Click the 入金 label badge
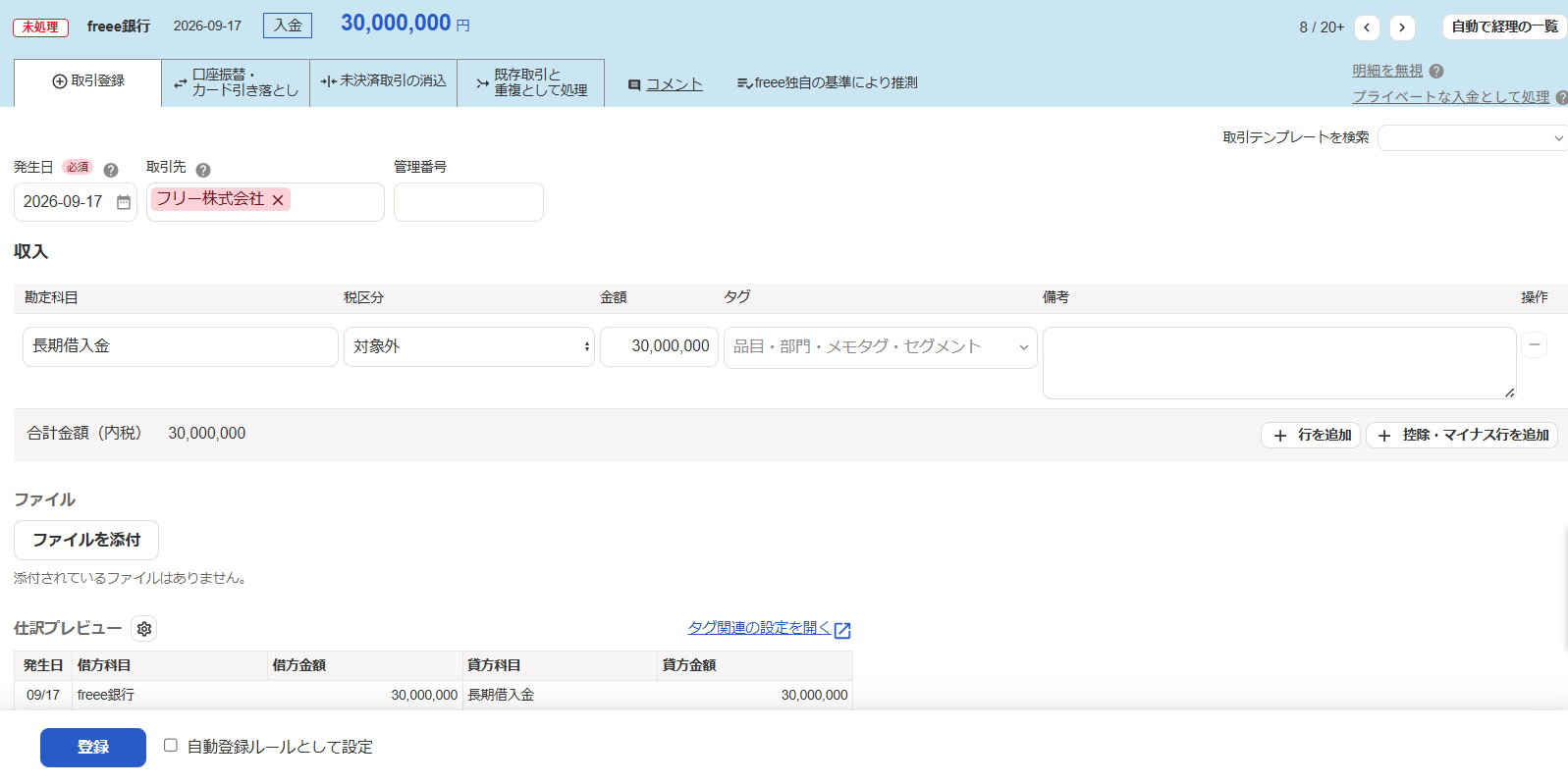The width and height of the screenshot is (1568, 784). coord(288,26)
